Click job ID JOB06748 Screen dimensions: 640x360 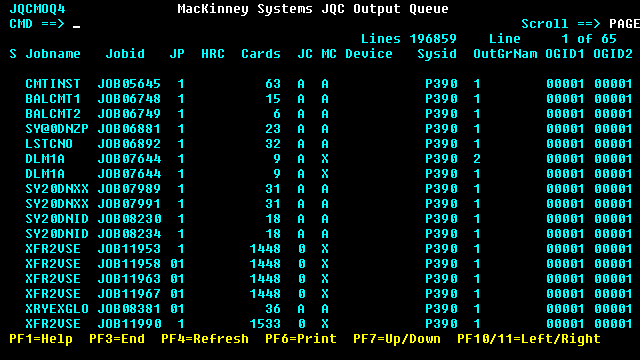[129, 99]
